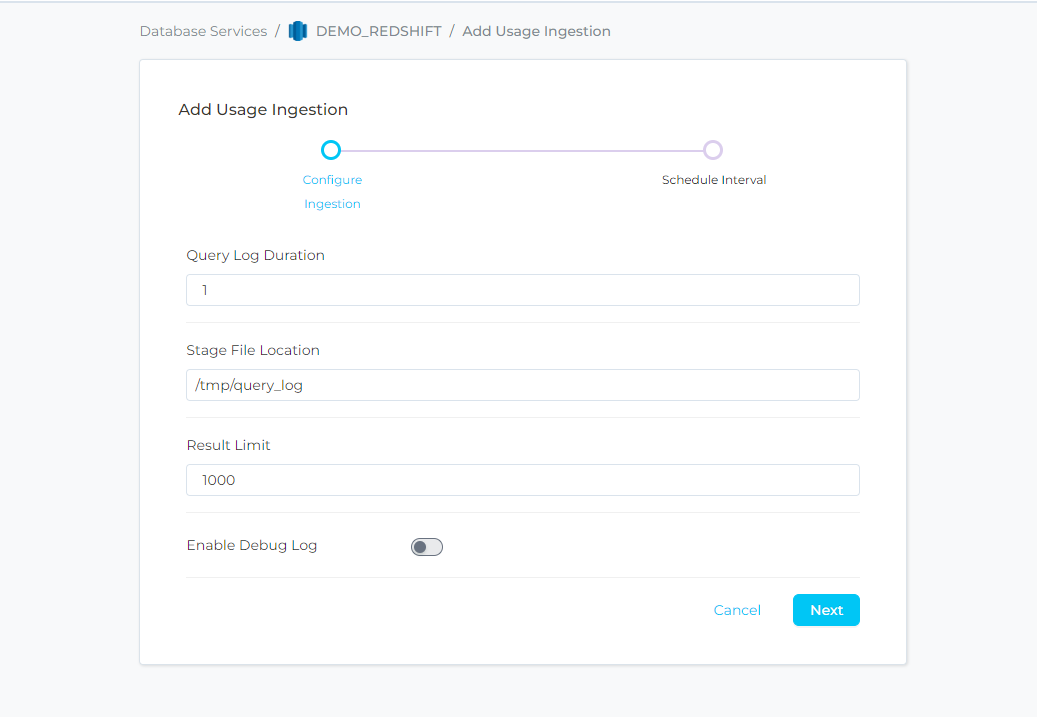Enable the Debug Log toggle switch

[x=427, y=547]
